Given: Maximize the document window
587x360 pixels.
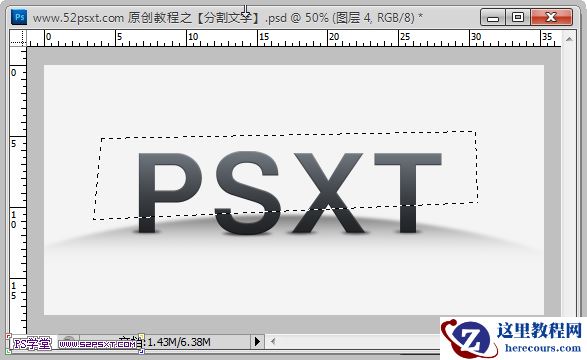Looking at the screenshot, I should (518, 17).
